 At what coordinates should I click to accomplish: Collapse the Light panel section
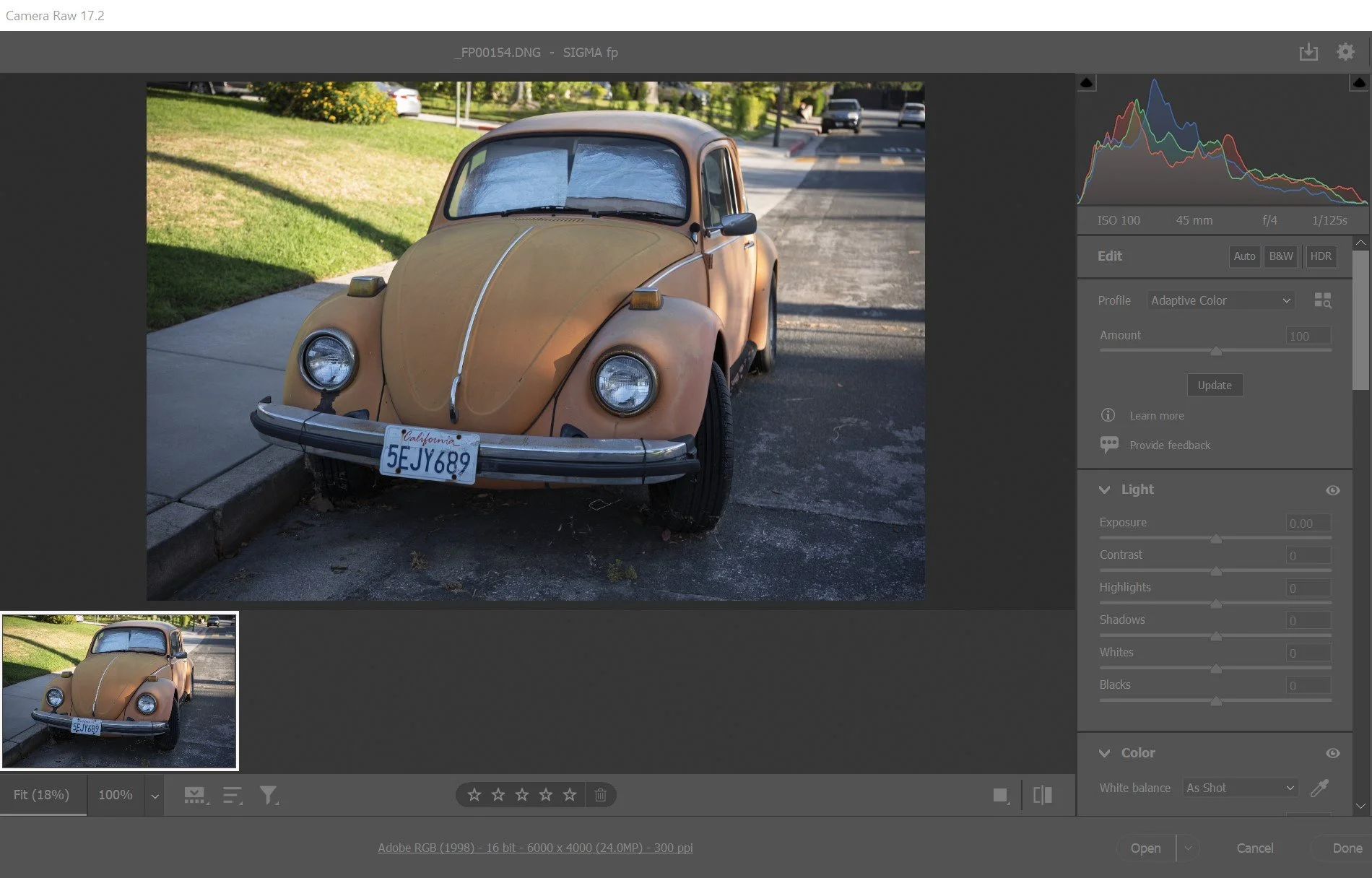(x=1104, y=490)
